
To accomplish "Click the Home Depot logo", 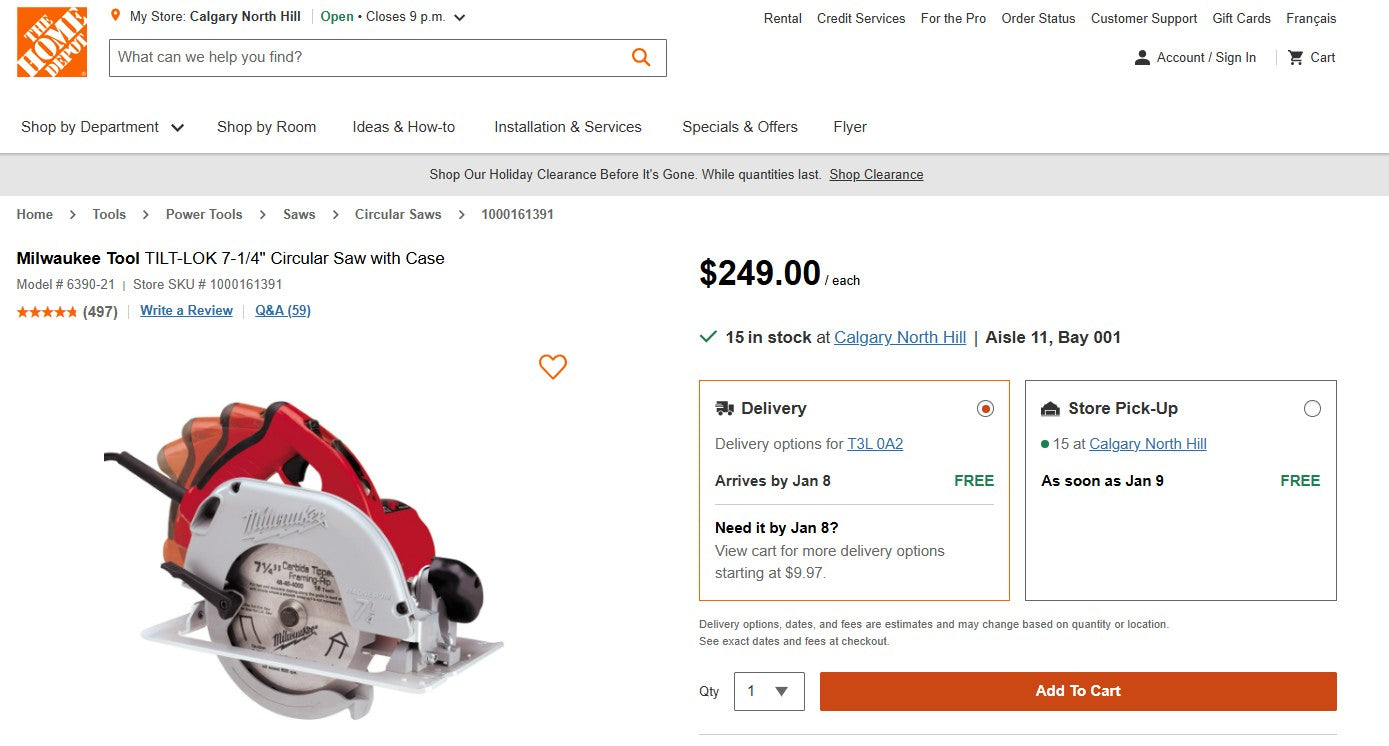I will click(x=51, y=41).
